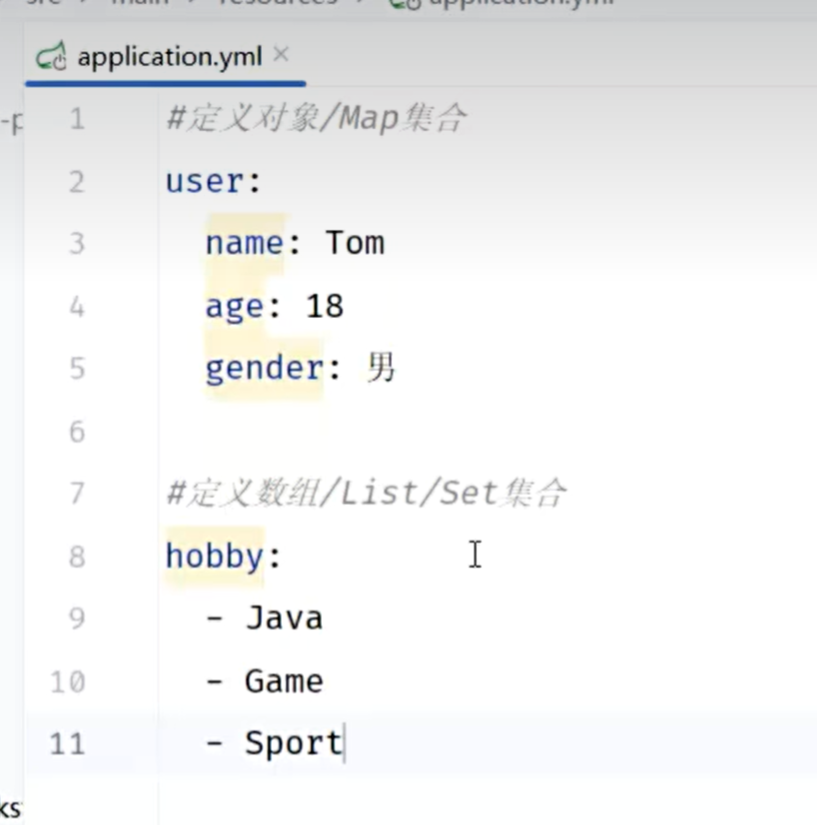Click line number 2 in the gutter
This screenshot has height=825, width=817.
point(77,182)
